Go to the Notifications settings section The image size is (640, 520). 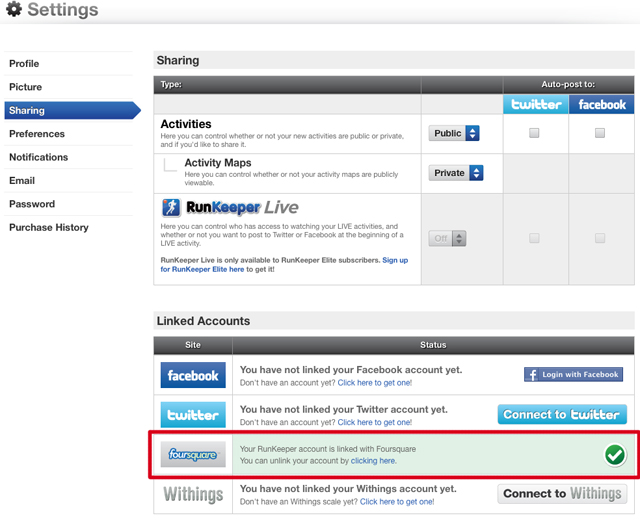39,157
